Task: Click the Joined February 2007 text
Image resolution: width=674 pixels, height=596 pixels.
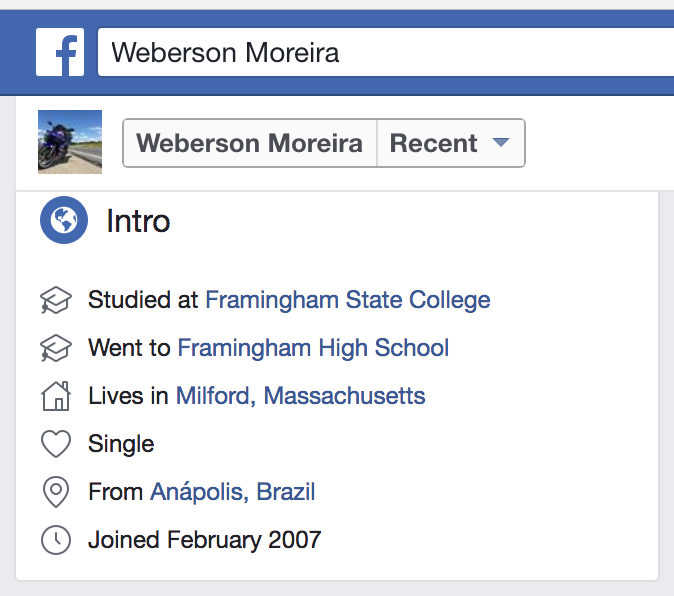Action: tap(204, 540)
